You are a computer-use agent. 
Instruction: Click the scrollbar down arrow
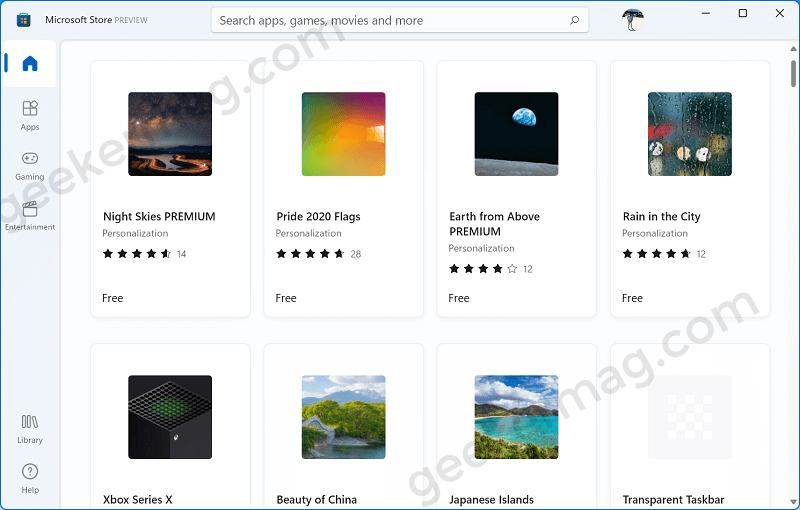coord(793,502)
